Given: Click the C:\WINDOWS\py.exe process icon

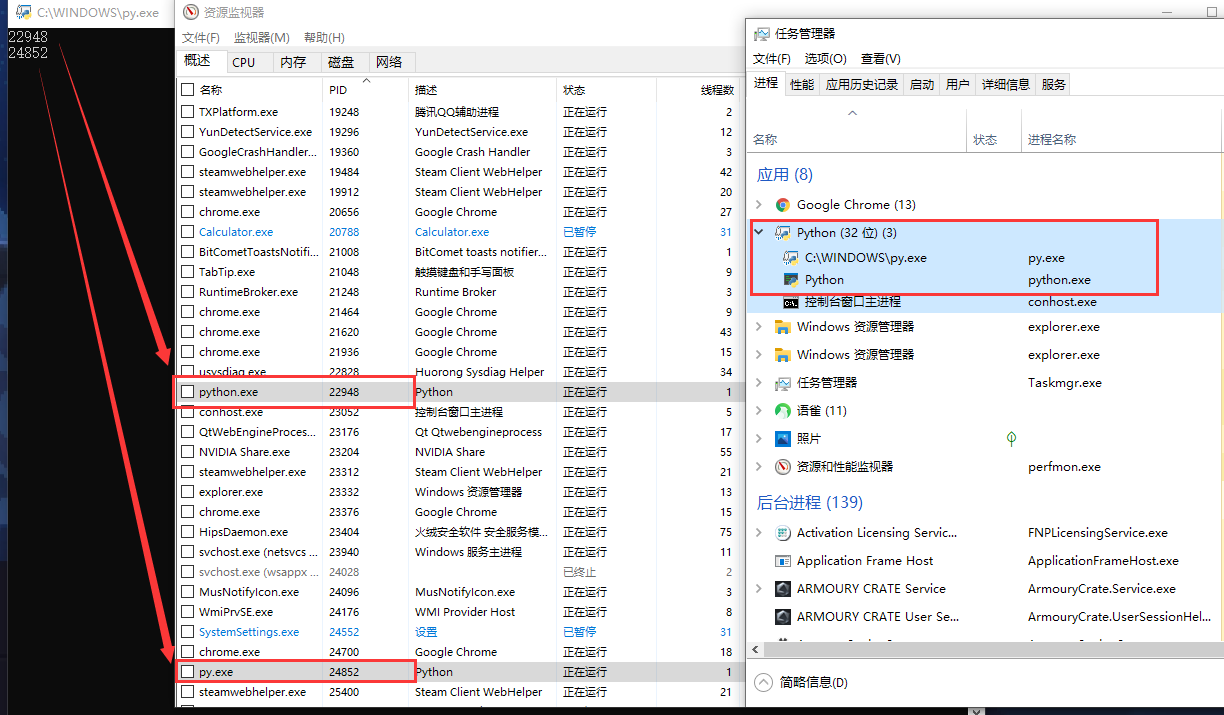Looking at the screenshot, I should 791,258.
